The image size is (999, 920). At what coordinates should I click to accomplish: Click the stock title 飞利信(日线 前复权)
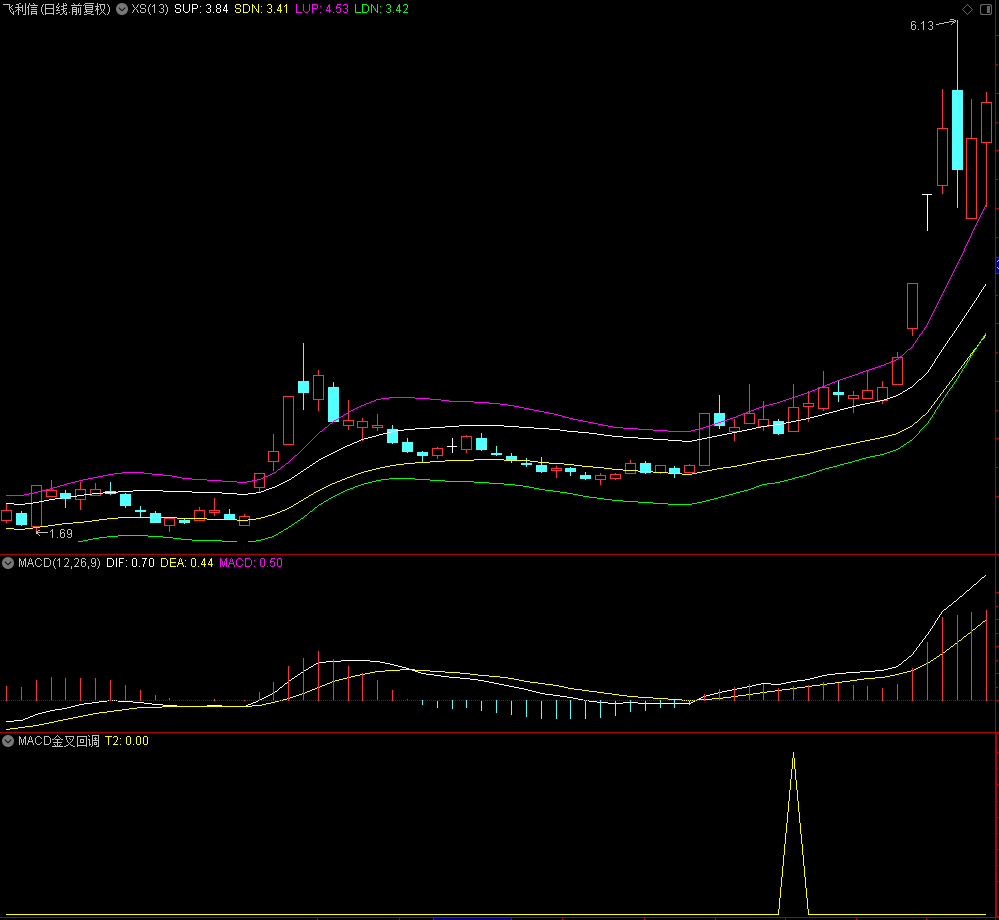56,8
